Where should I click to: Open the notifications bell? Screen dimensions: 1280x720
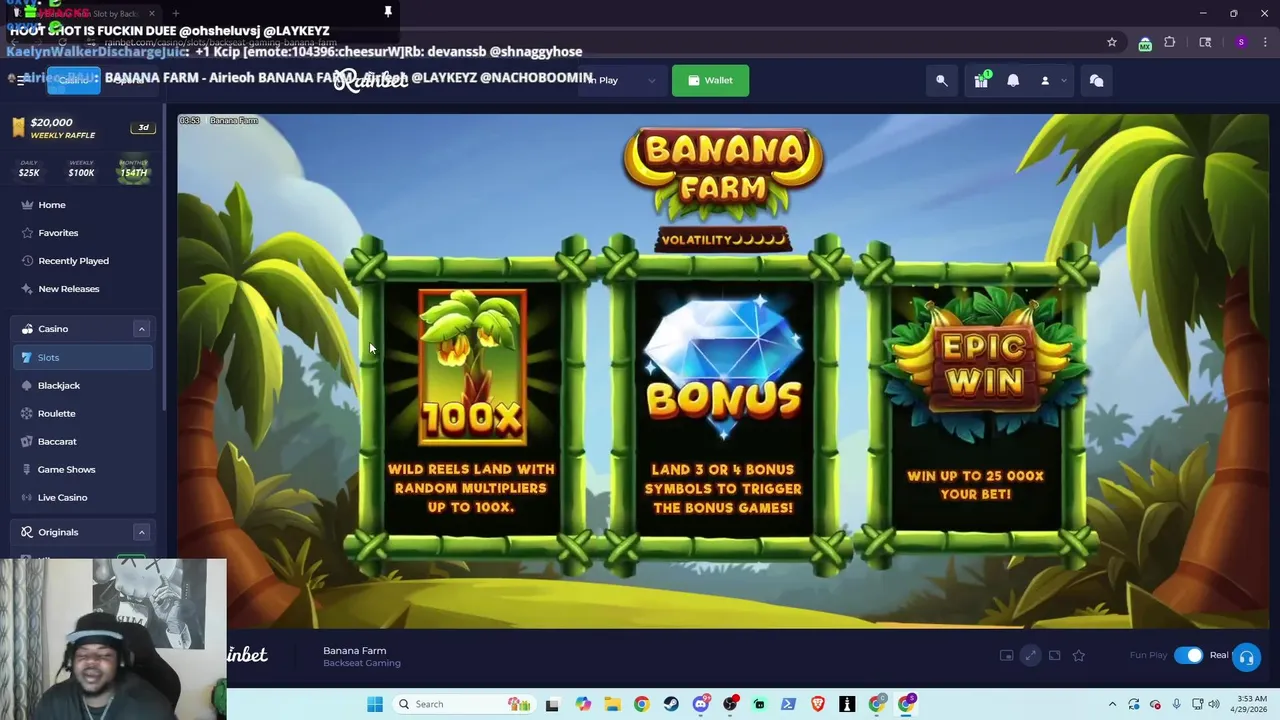1013,81
